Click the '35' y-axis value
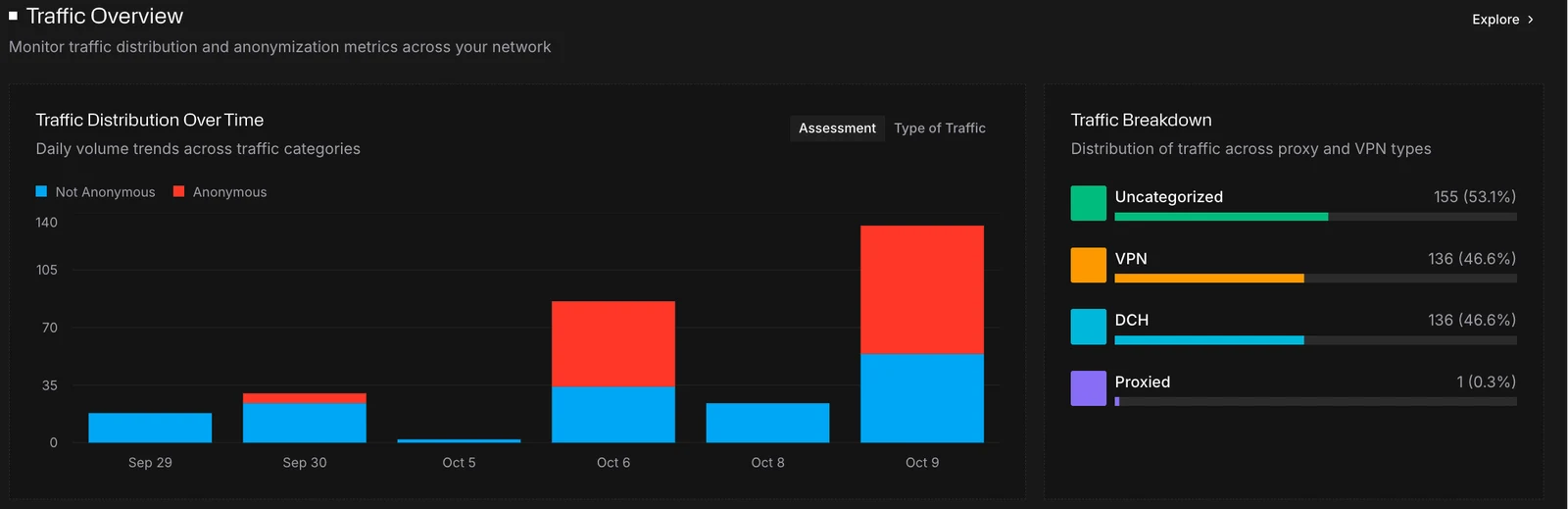 coord(50,385)
